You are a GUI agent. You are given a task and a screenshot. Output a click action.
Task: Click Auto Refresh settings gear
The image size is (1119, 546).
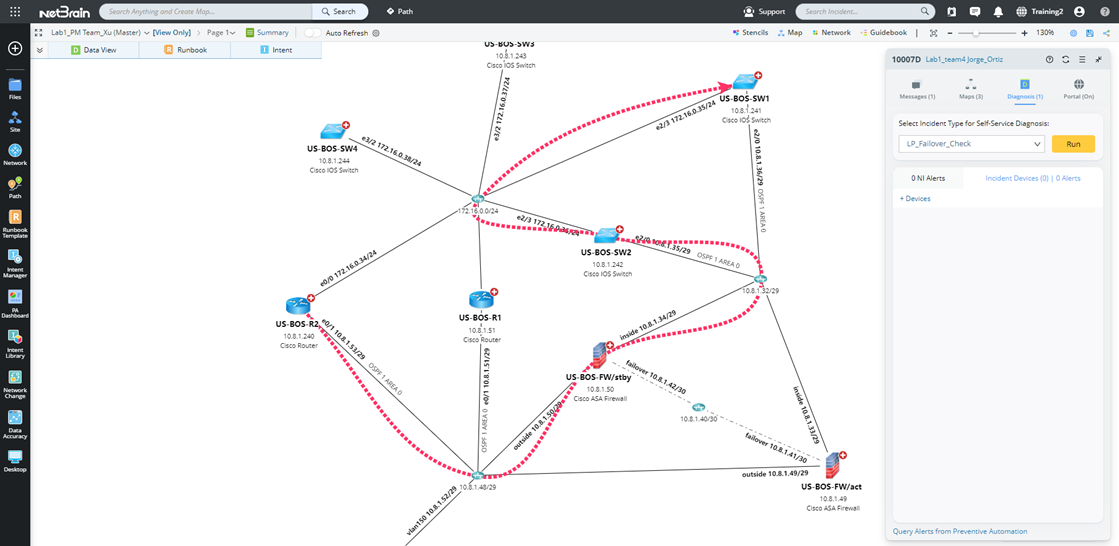tap(376, 33)
